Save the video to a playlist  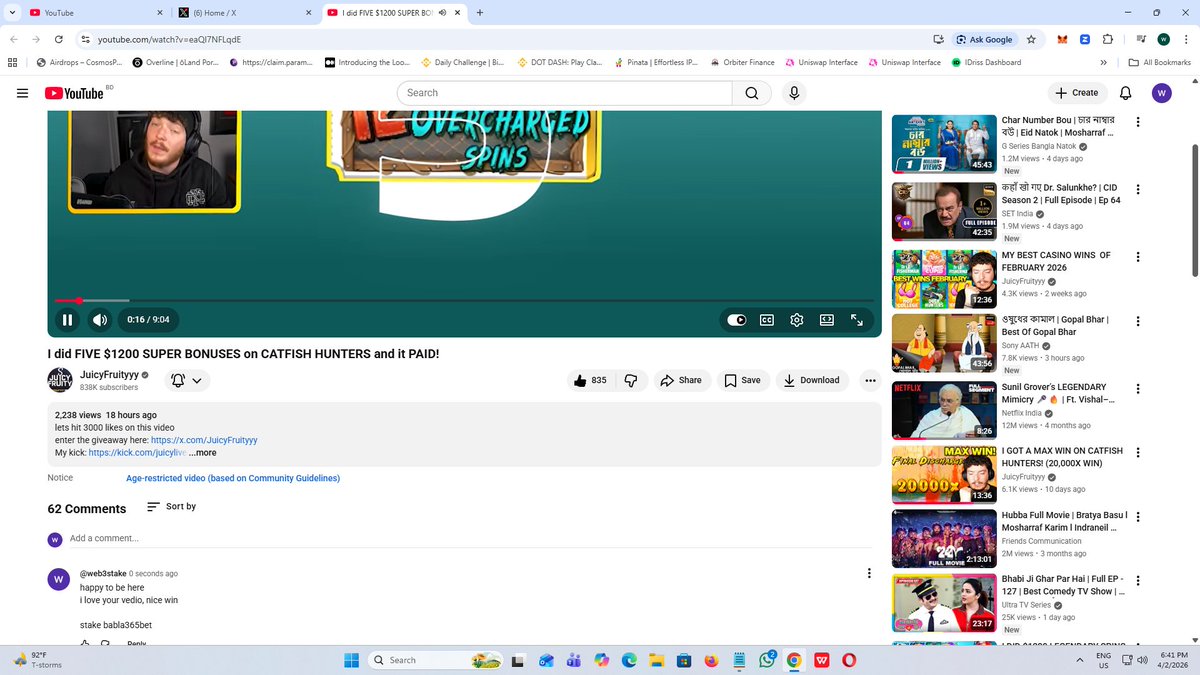pos(742,380)
